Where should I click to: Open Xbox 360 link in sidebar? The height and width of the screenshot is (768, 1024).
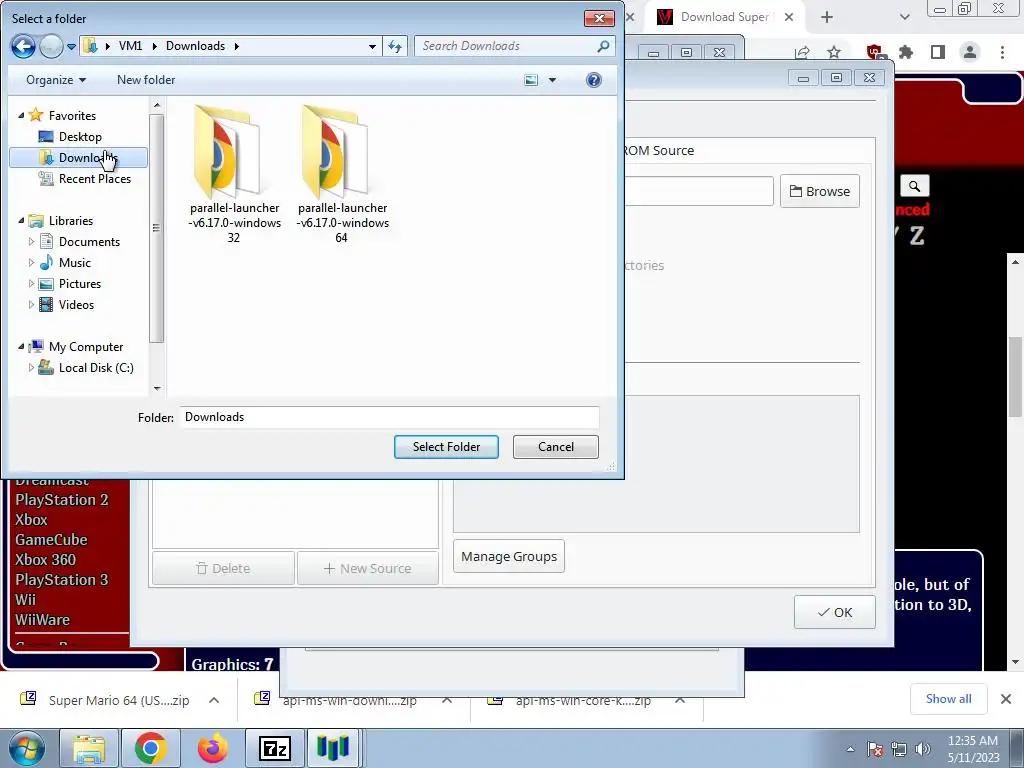point(45,560)
